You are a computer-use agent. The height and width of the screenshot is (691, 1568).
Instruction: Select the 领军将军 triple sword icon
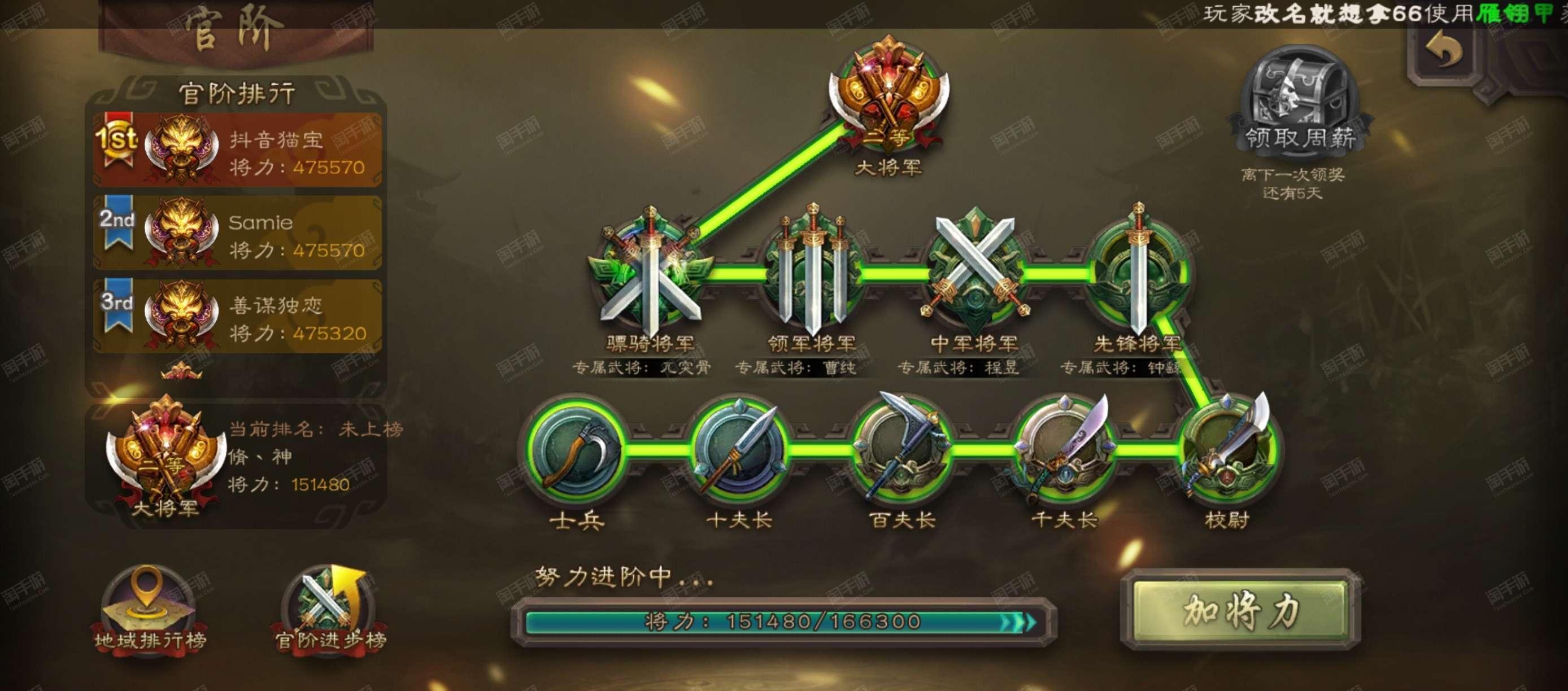[812, 270]
